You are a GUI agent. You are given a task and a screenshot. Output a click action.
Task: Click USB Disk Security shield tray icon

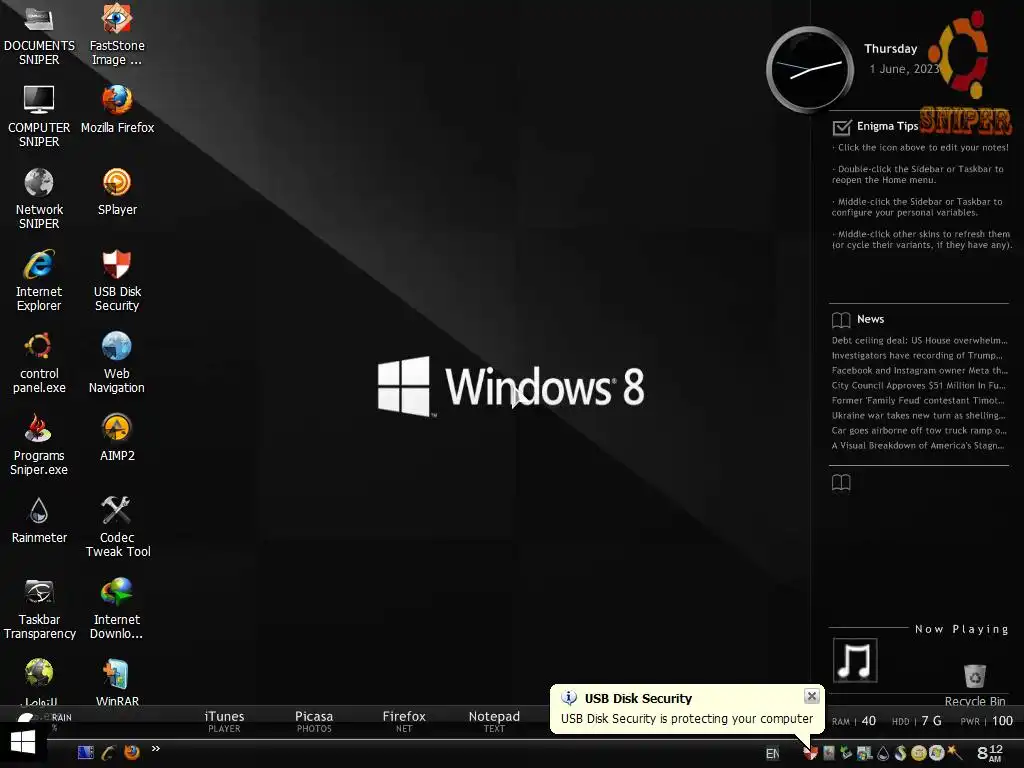(810, 754)
